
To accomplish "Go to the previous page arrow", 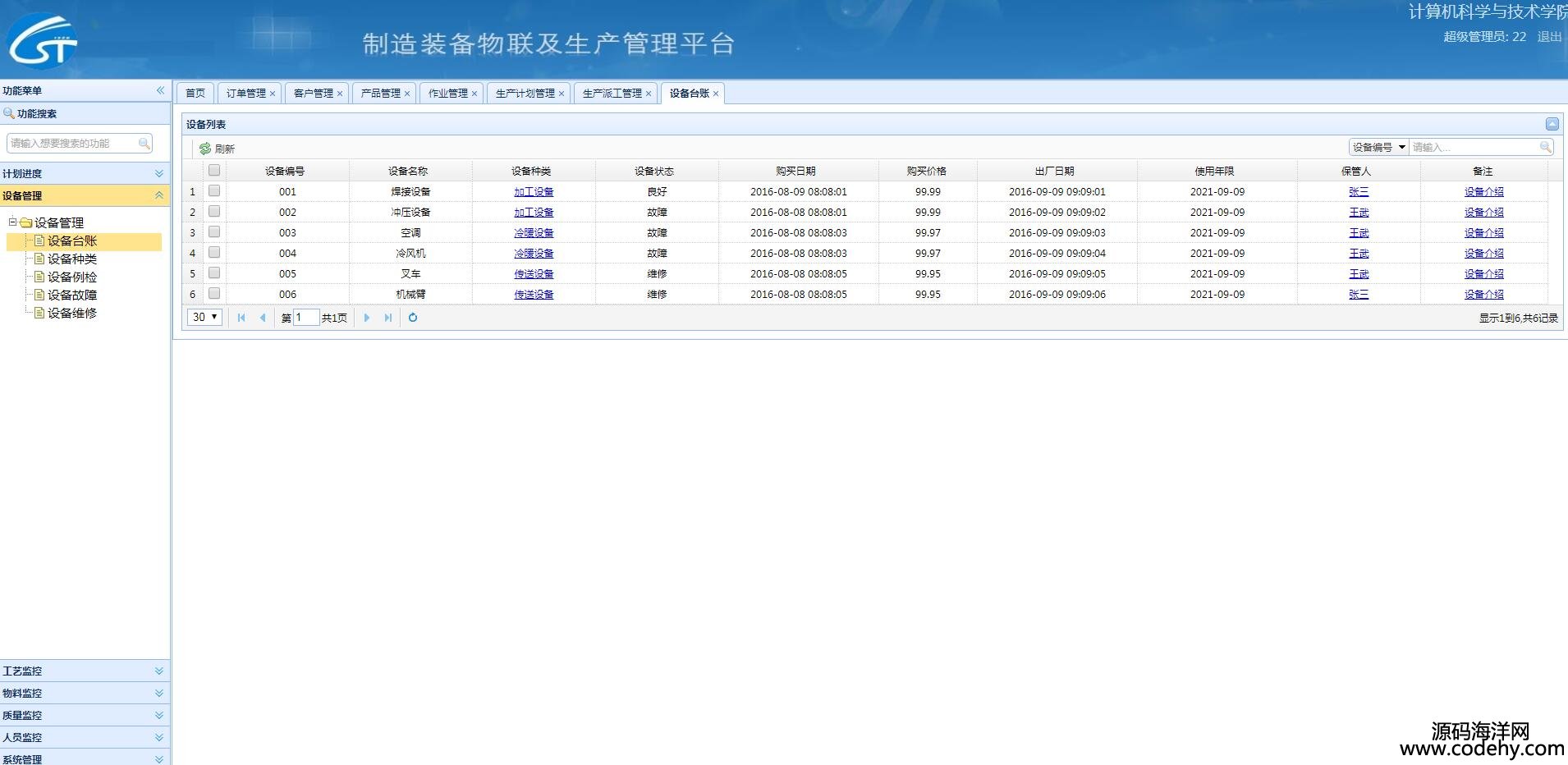I will (x=263, y=318).
